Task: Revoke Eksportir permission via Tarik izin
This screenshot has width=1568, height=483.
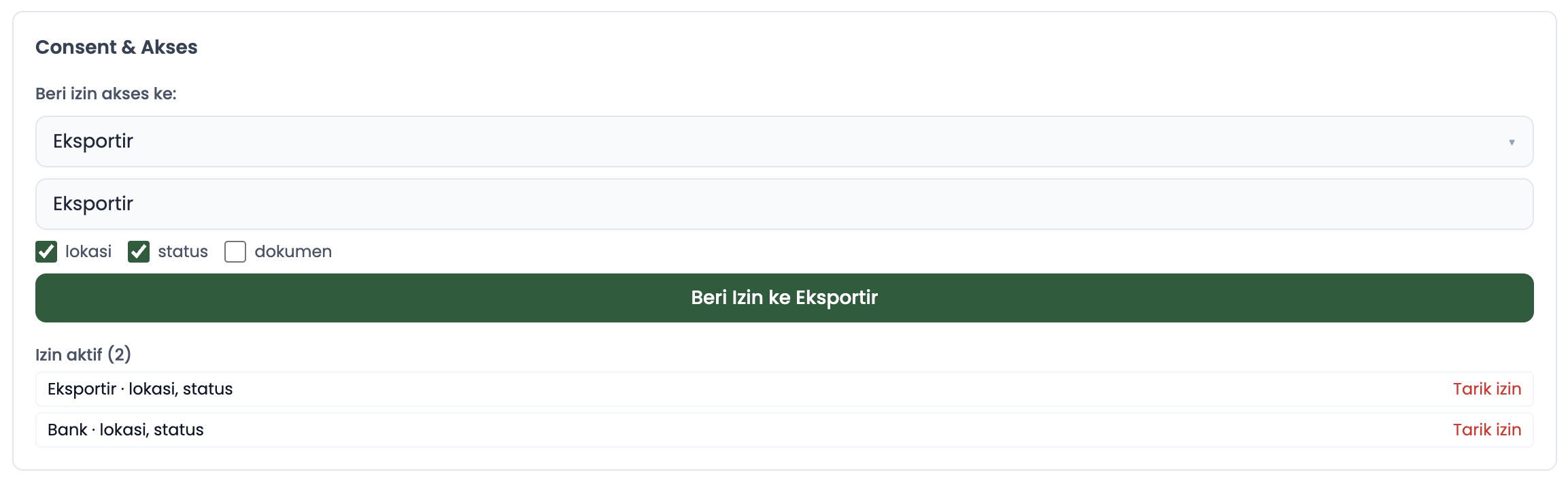Action: pos(1486,389)
